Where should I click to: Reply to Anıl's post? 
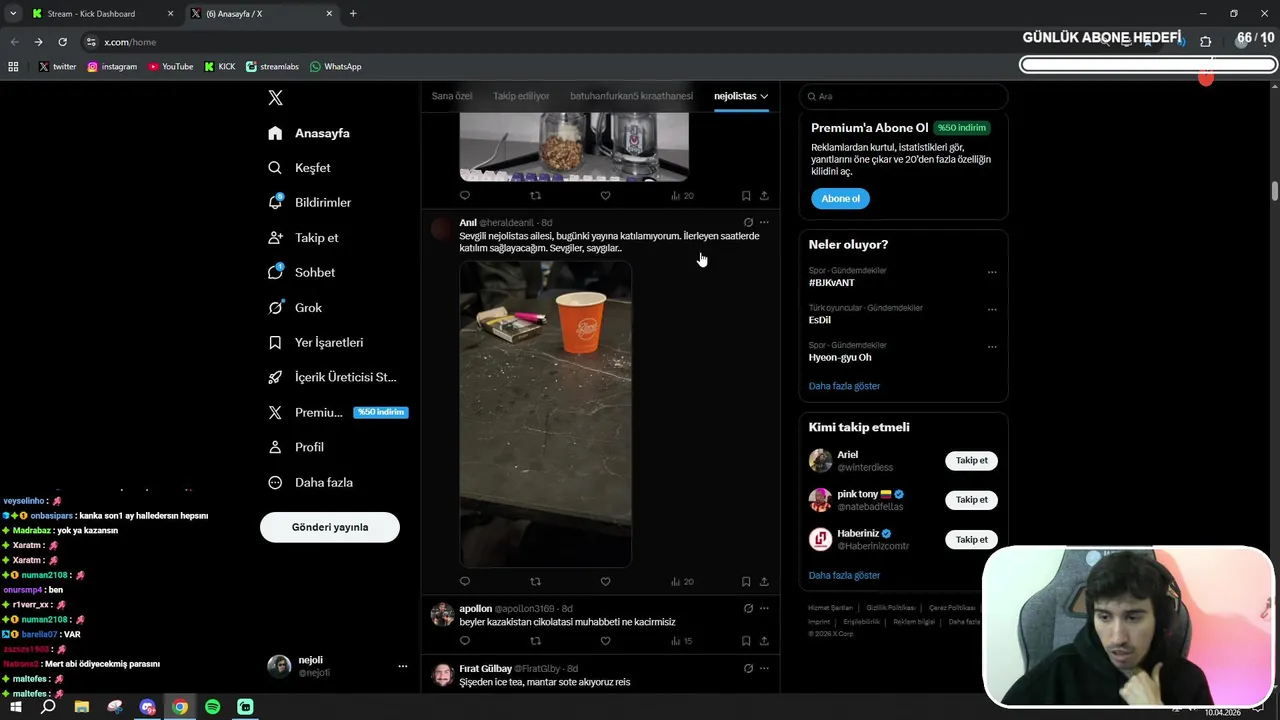[x=465, y=581]
